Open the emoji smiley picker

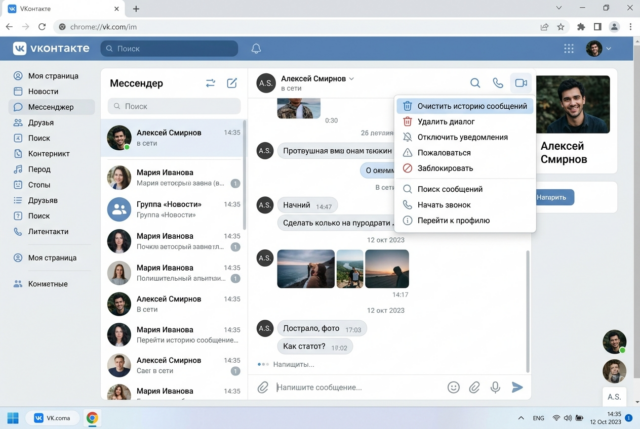tap(453, 387)
